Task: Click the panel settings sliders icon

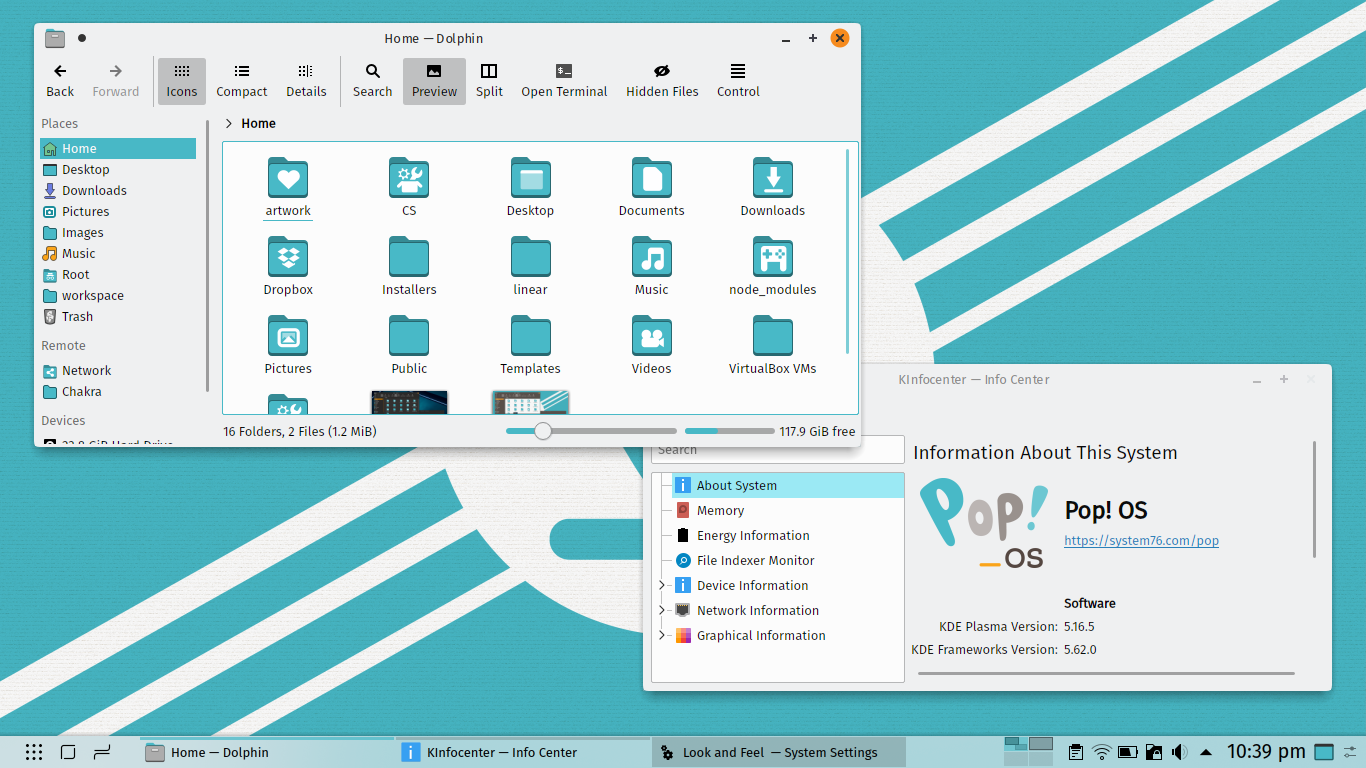Action: click(x=1350, y=752)
